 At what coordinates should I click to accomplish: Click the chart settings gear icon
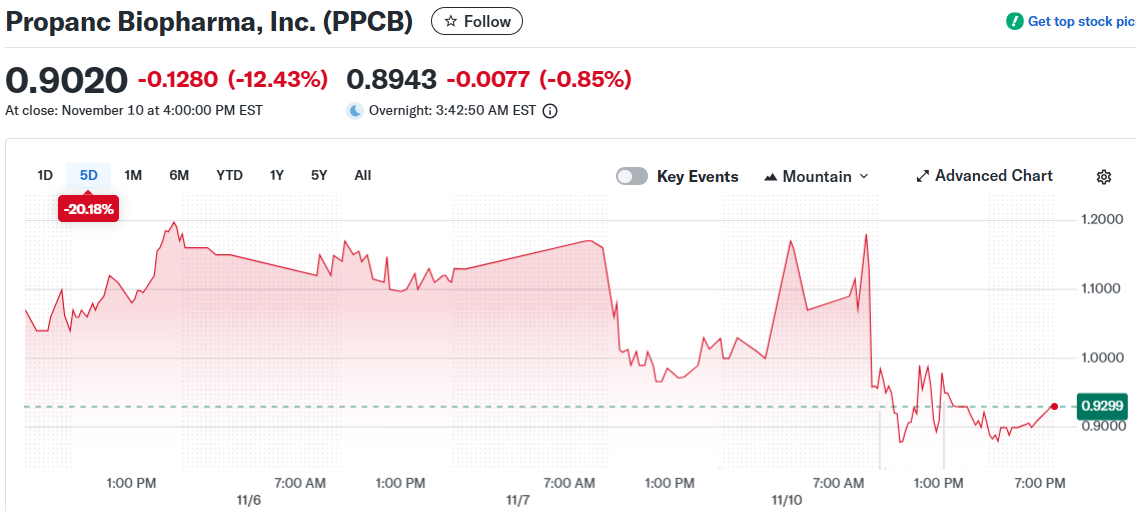(1104, 177)
